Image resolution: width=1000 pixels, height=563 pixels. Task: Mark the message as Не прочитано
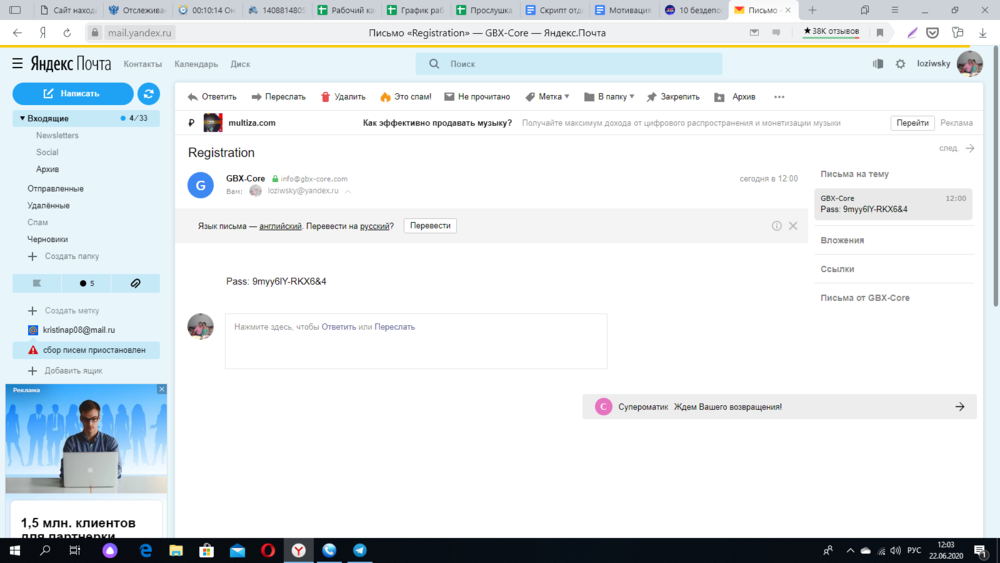(477, 97)
